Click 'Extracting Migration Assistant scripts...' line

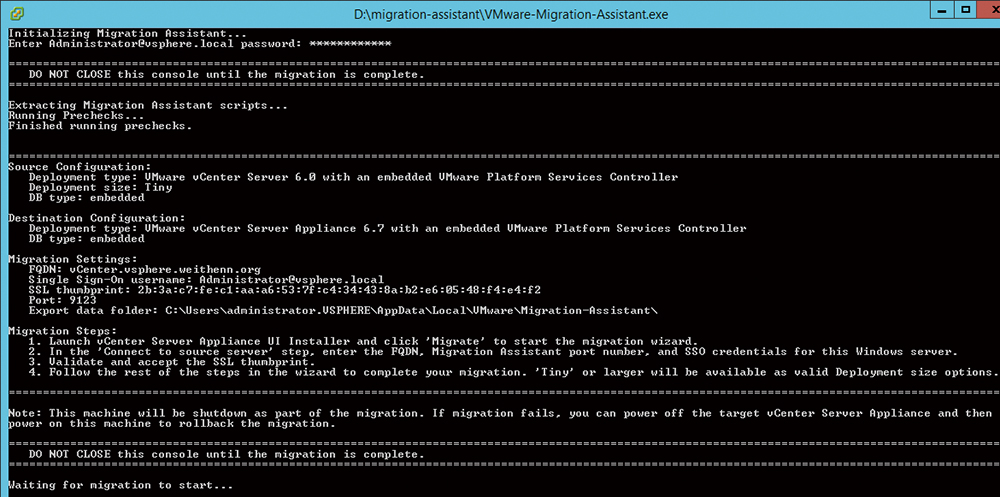pos(148,105)
